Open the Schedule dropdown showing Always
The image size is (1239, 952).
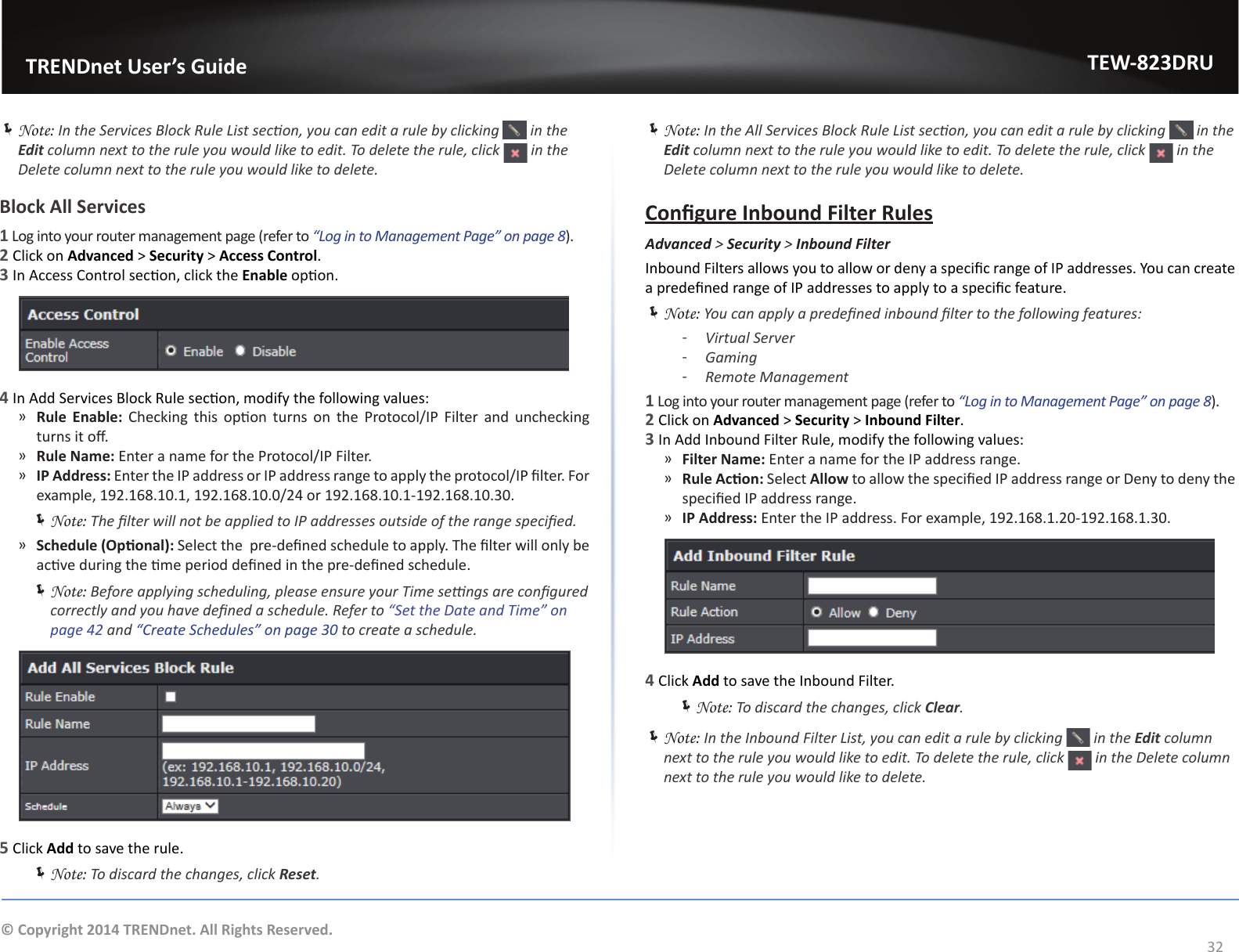190,806
